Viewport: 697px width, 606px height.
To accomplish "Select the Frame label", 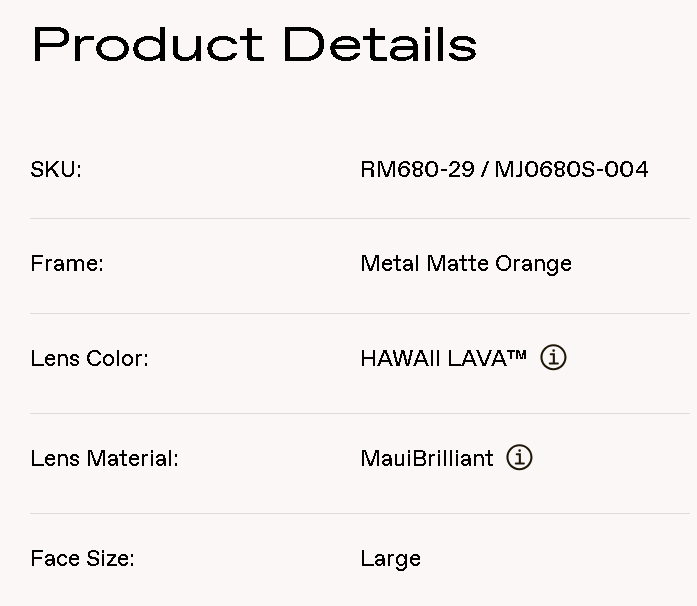I will 67,264.
